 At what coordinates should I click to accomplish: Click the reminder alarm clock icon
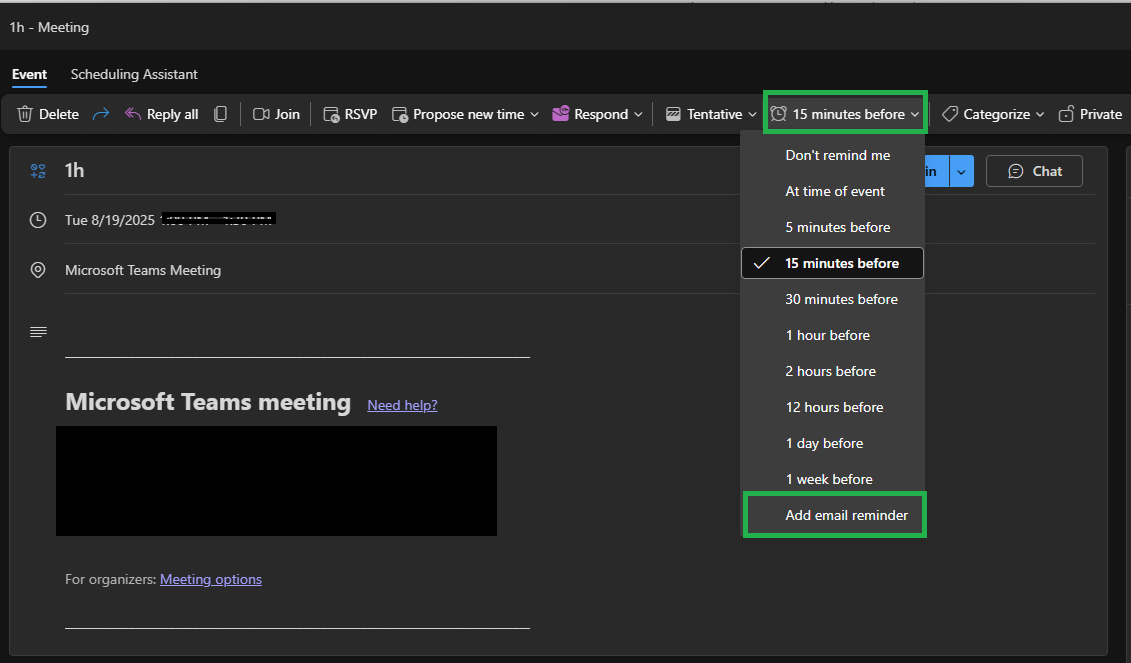[x=778, y=114]
